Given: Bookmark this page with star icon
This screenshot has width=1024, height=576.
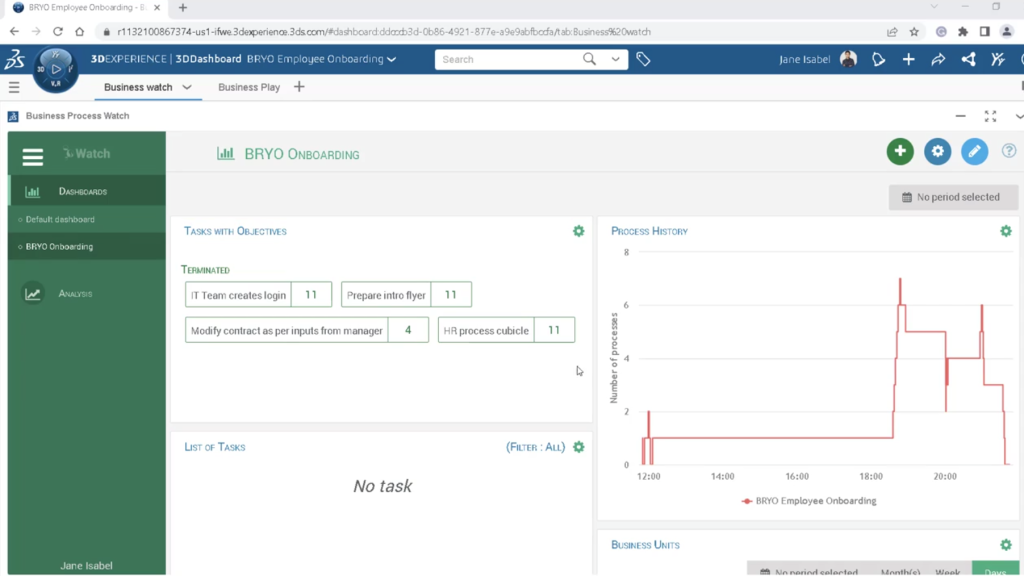Looking at the screenshot, I should click(x=914, y=31).
